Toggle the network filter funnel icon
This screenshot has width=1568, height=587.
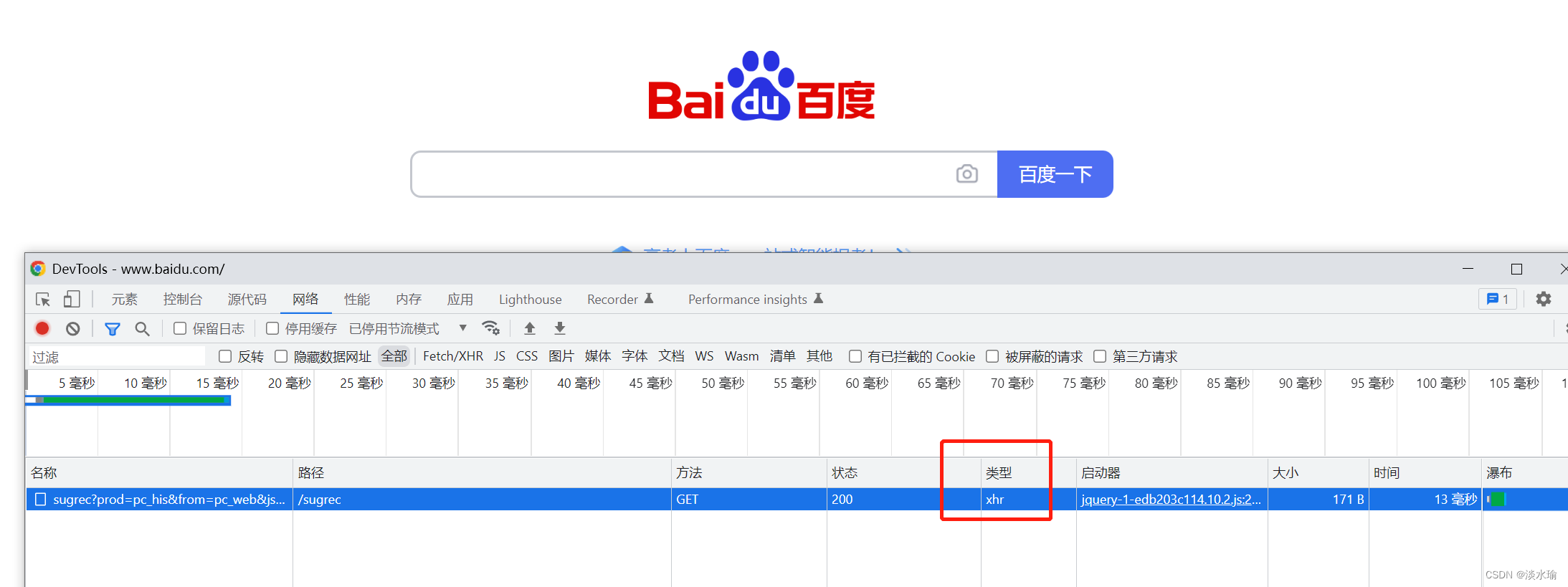(x=113, y=328)
